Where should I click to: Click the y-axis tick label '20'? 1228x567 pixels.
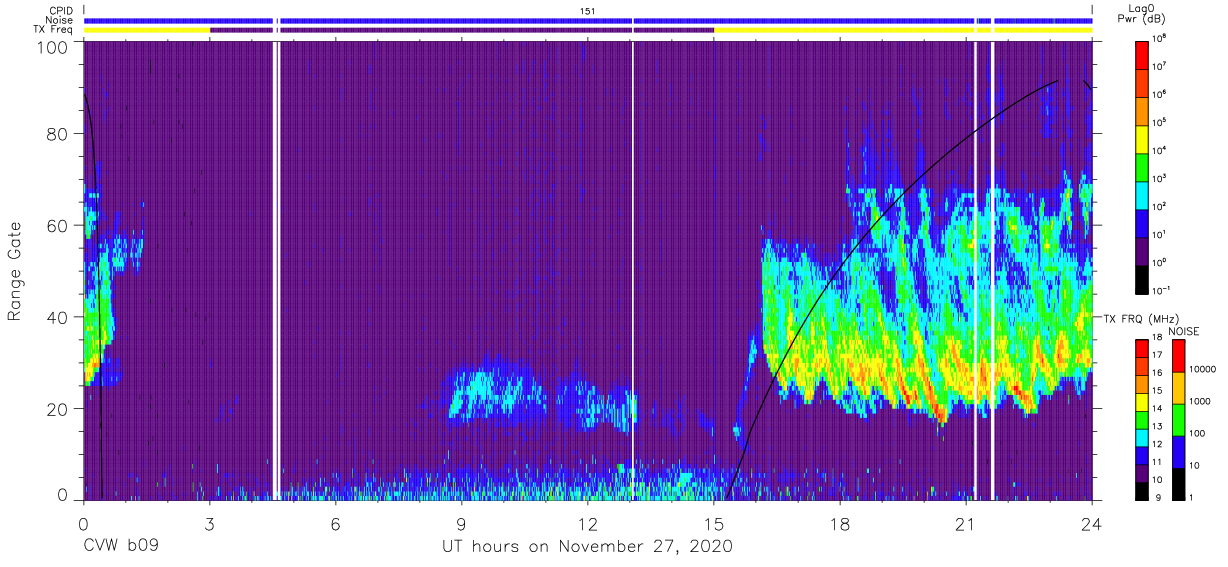58,409
